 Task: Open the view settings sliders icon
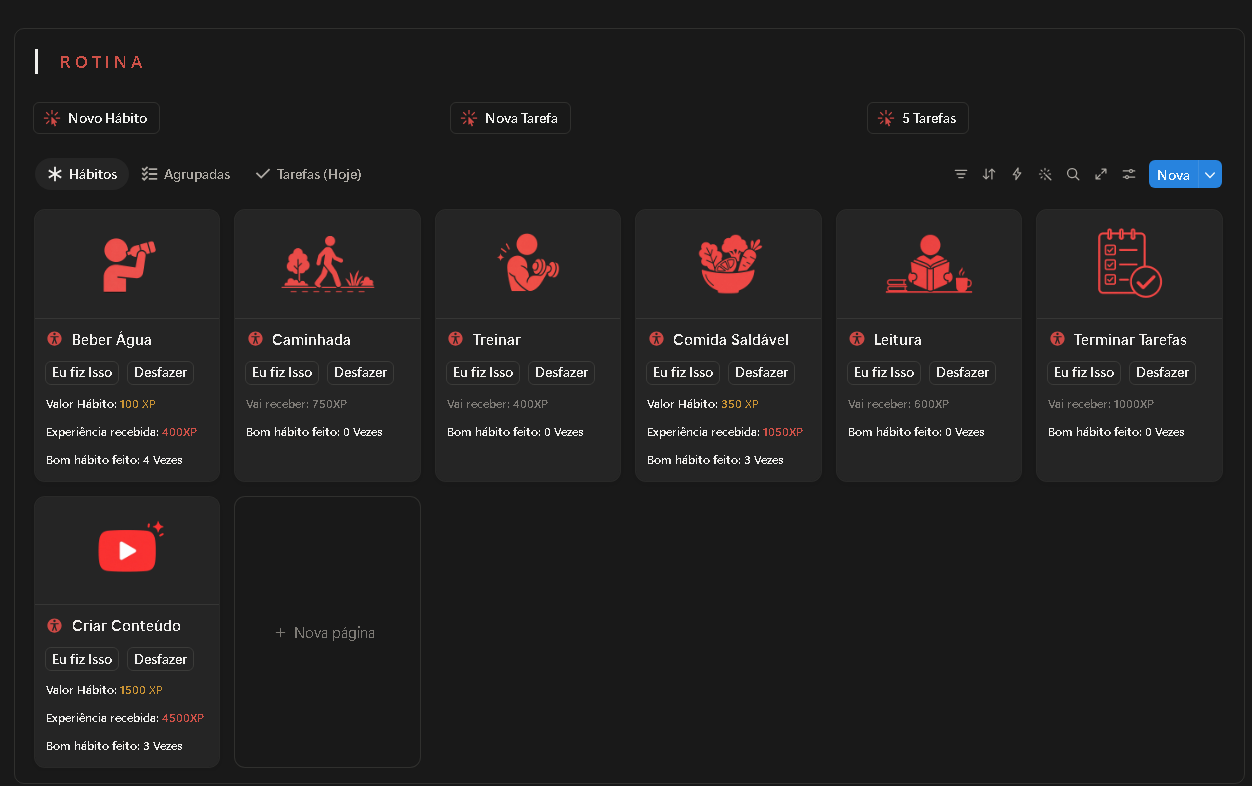point(1129,174)
